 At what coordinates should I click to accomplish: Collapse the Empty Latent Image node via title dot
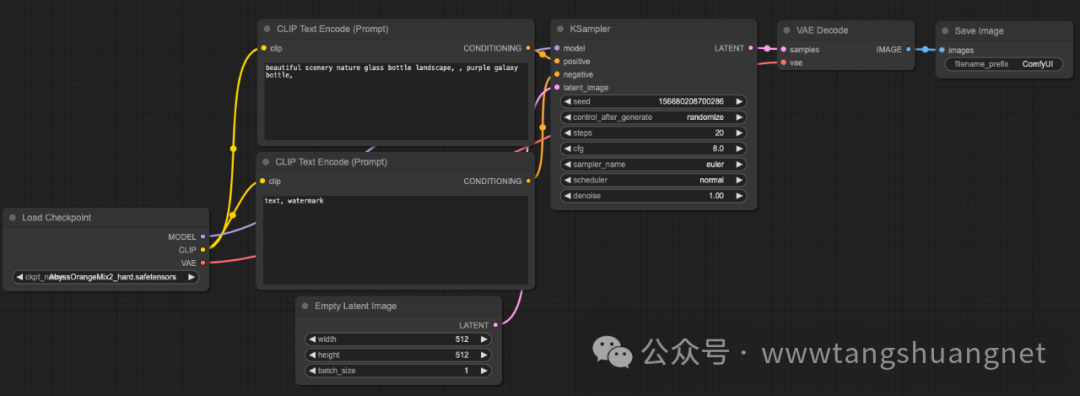pos(305,306)
